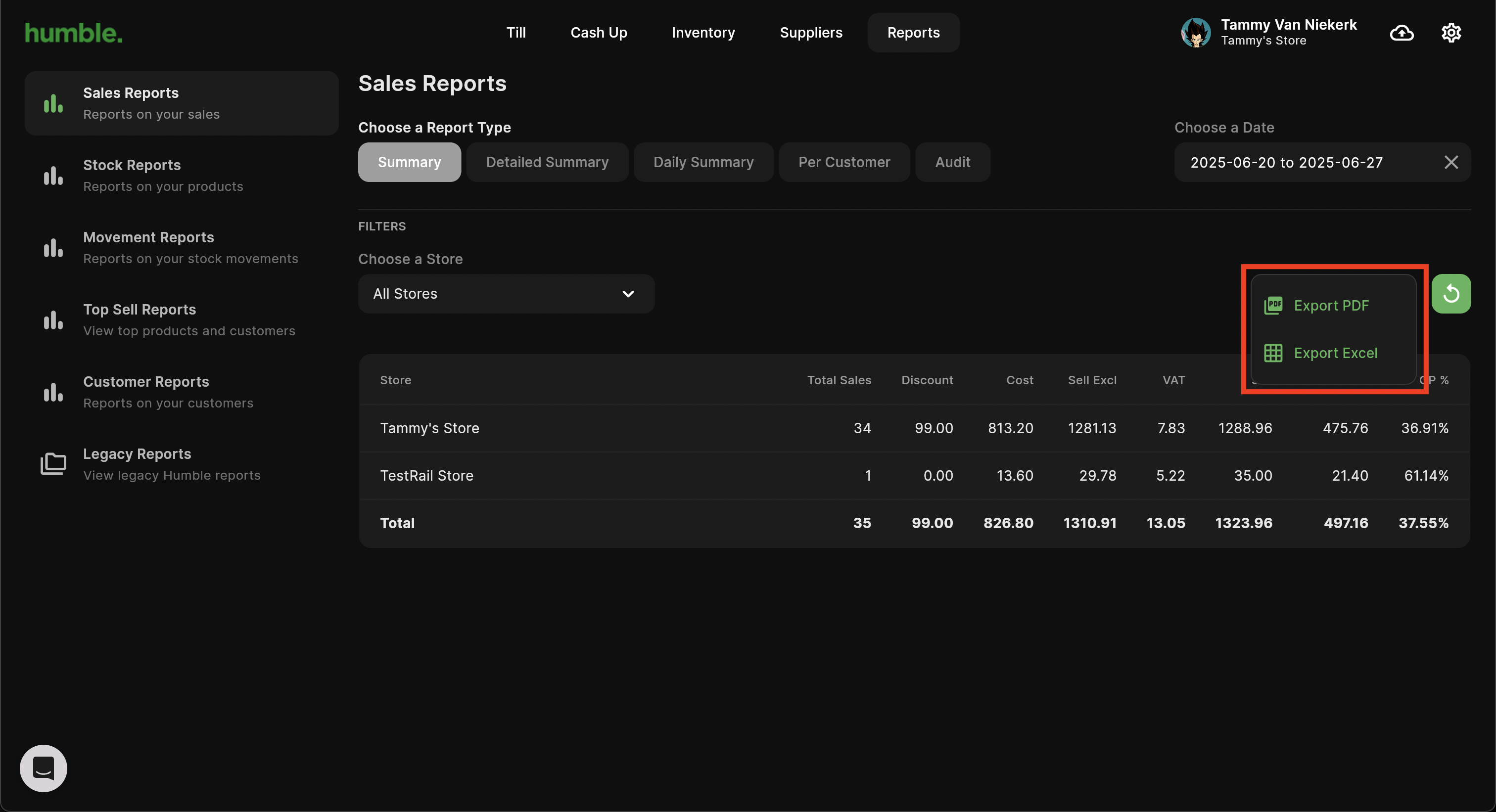Image resolution: width=1496 pixels, height=812 pixels.
Task: Open the Reports tab
Action: click(913, 33)
